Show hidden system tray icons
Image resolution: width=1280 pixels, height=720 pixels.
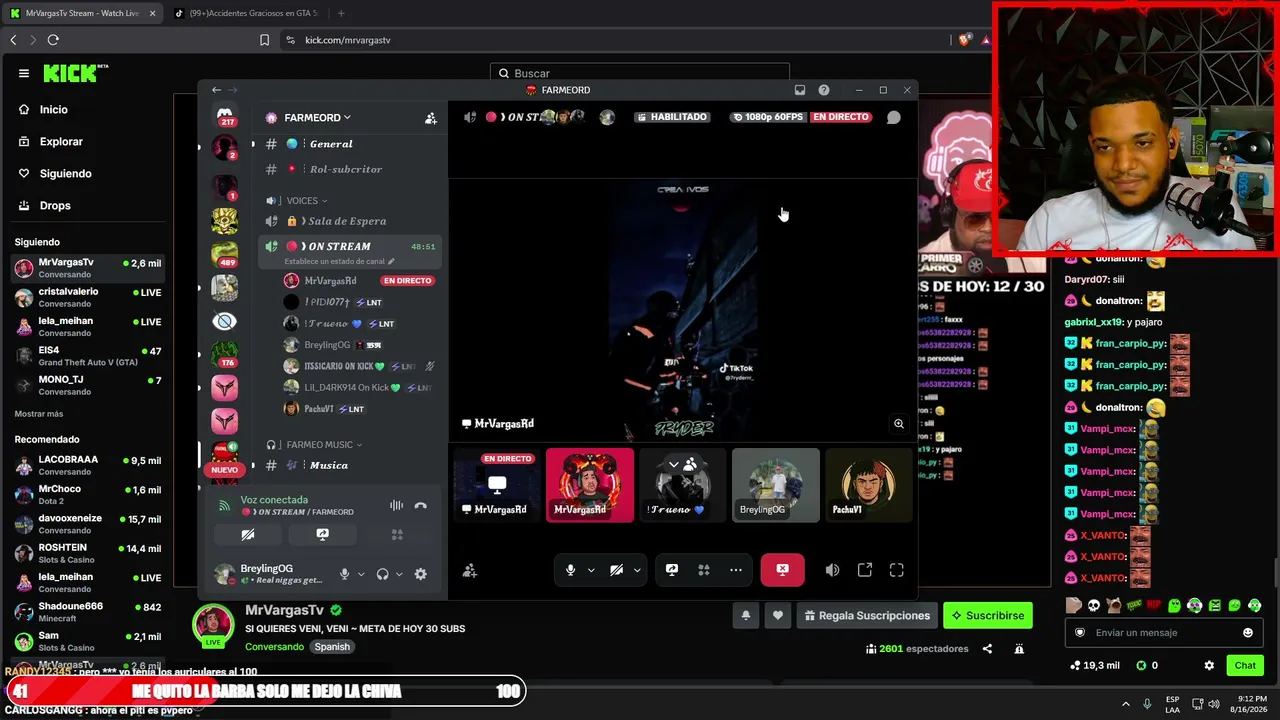[x=1125, y=704]
